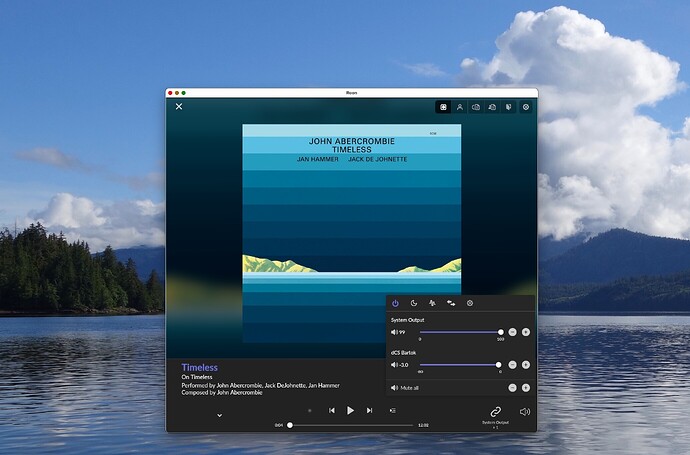Open the album link On Timeless
The height and width of the screenshot is (455, 690).
click(x=197, y=377)
